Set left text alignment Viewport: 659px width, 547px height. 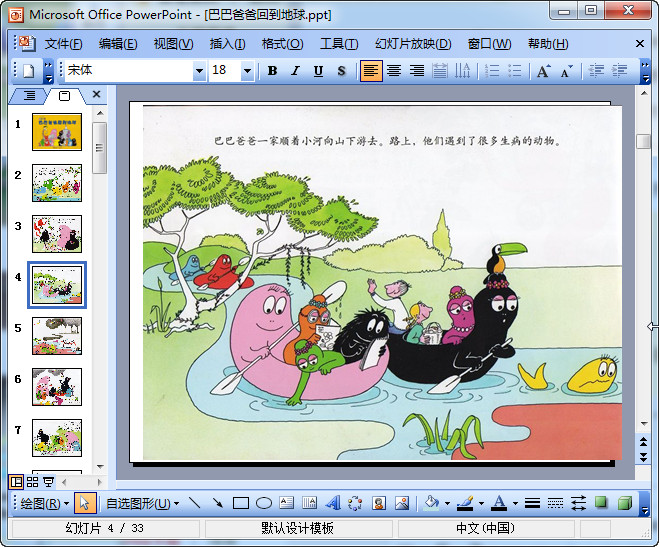click(371, 71)
